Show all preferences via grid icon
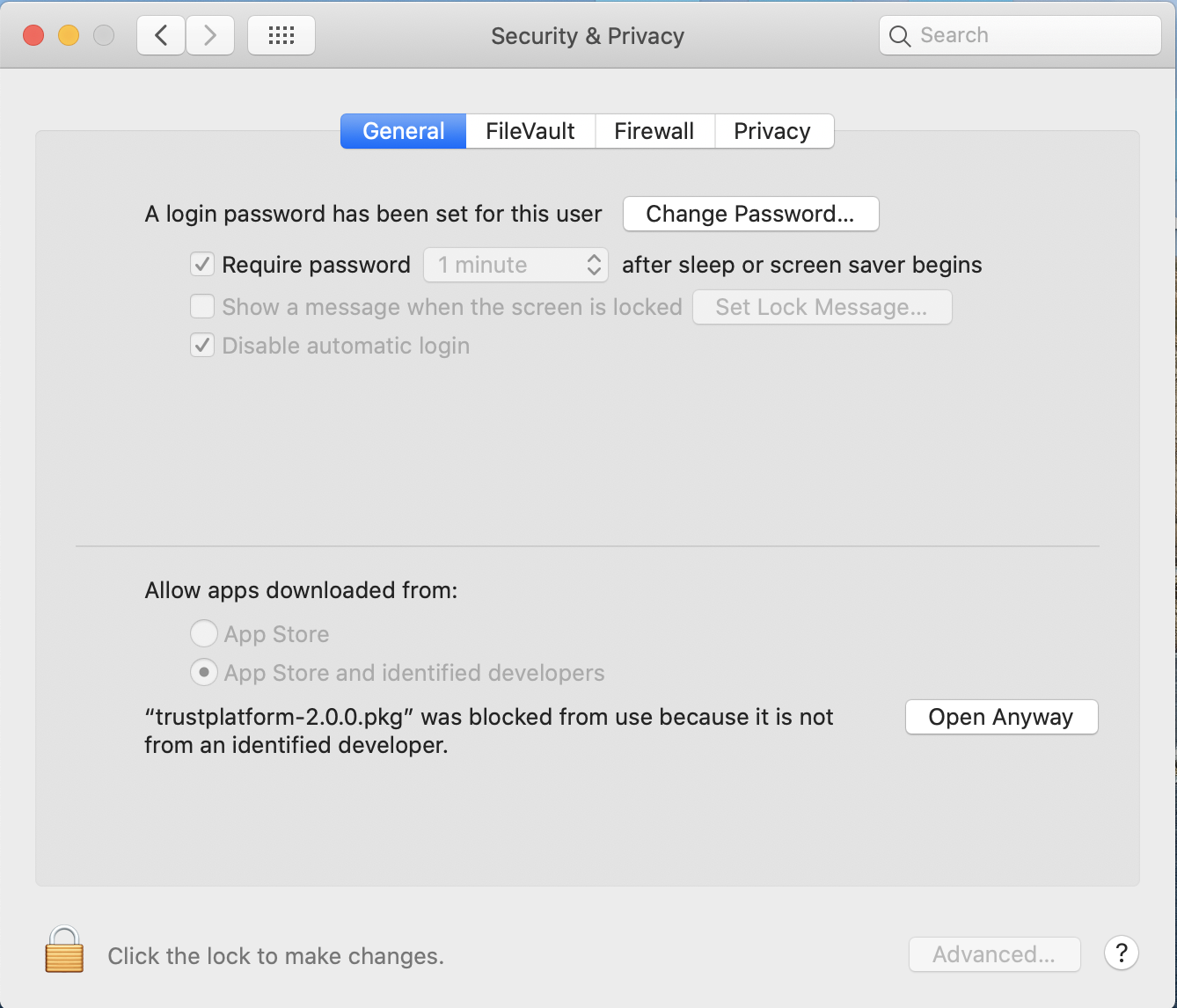The height and width of the screenshot is (1008, 1177). tap(281, 35)
